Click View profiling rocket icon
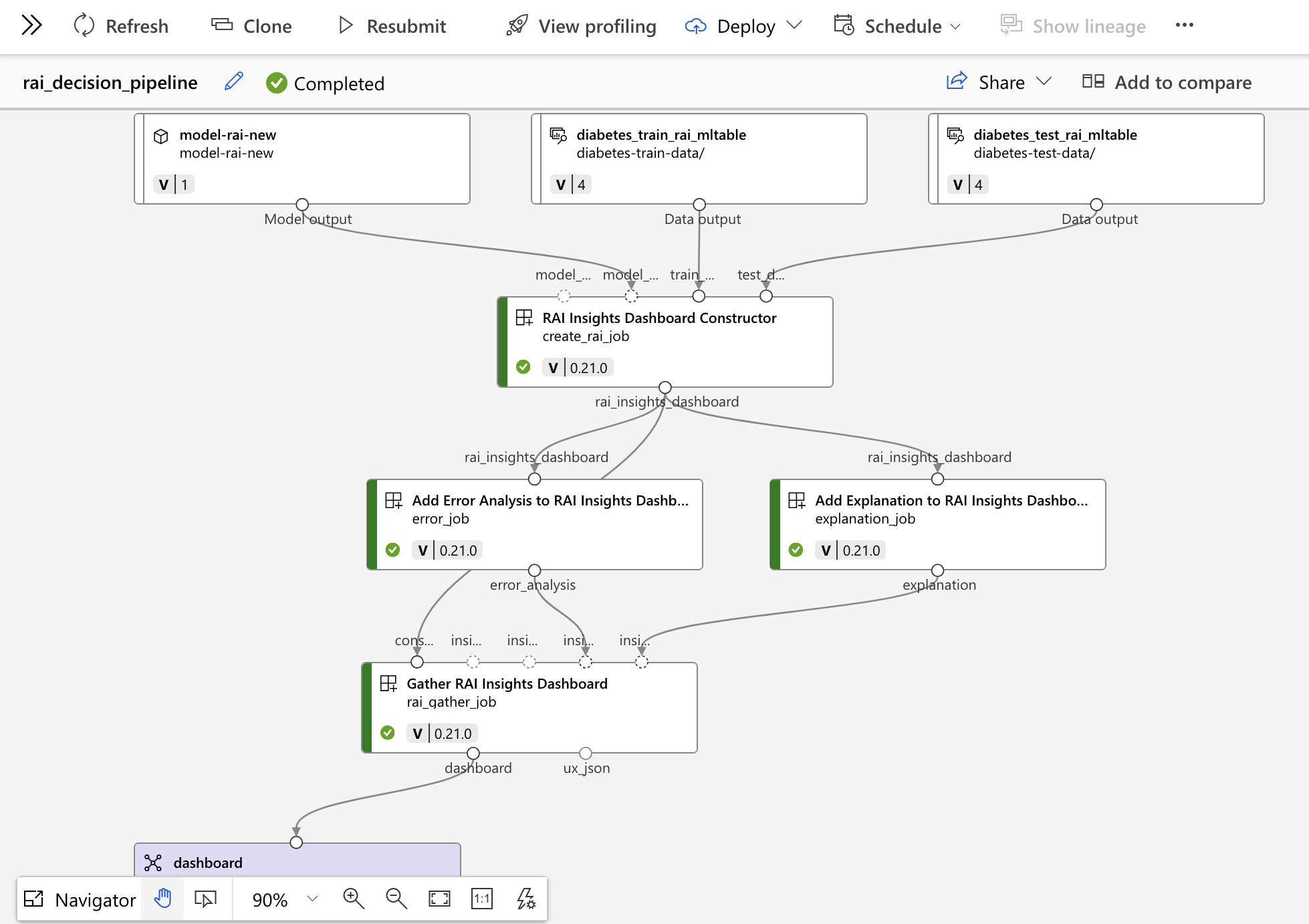 (517, 26)
